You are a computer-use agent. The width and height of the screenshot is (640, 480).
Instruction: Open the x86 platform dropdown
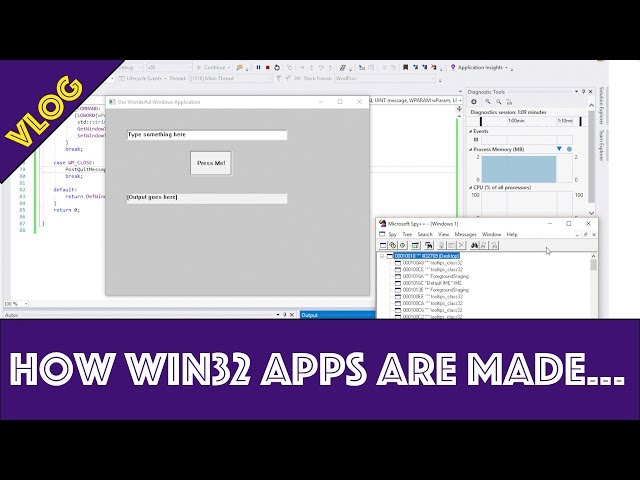[x=169, y=67]
